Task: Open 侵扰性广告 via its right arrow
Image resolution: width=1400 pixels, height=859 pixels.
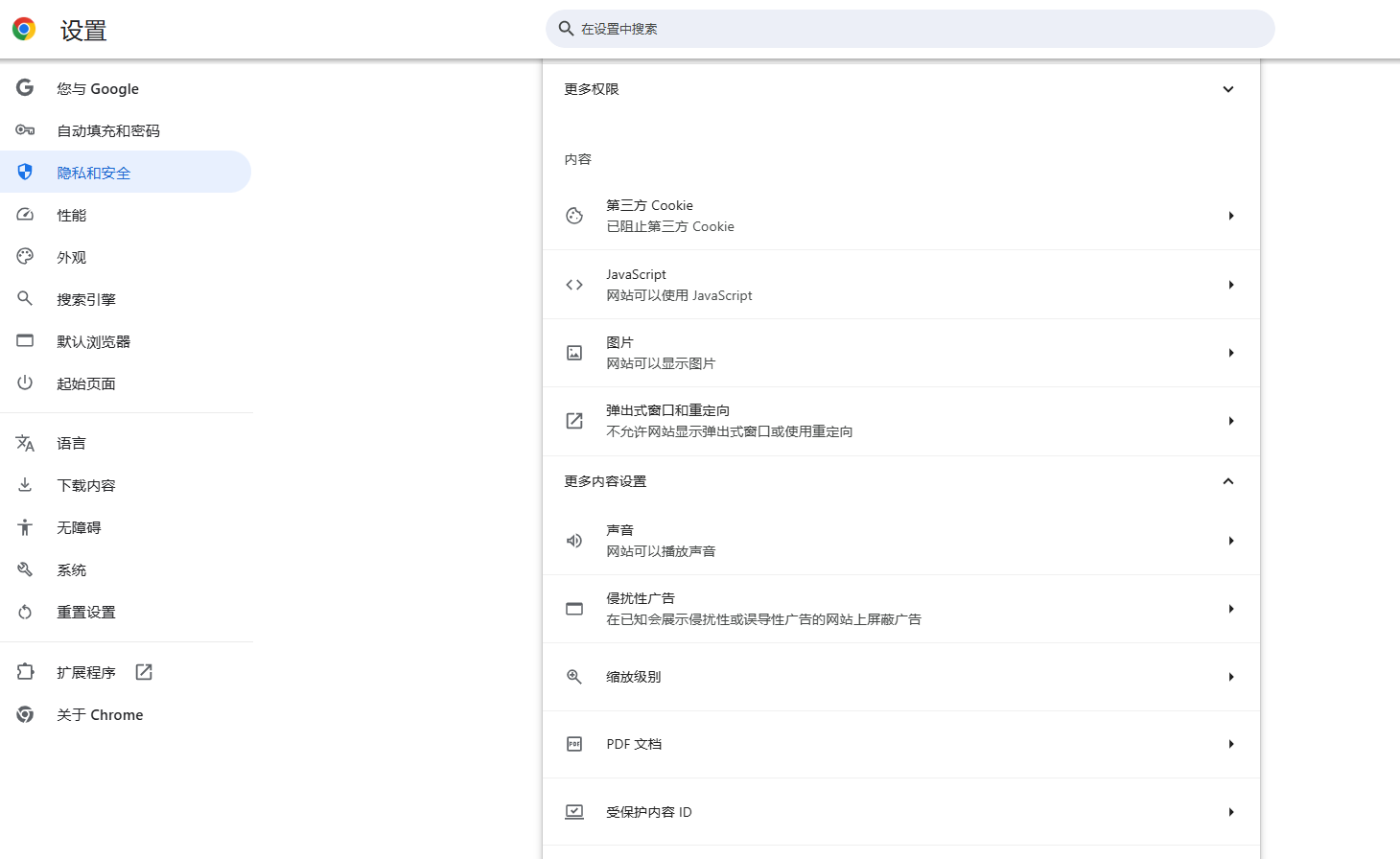Action: pos(1231,609)
